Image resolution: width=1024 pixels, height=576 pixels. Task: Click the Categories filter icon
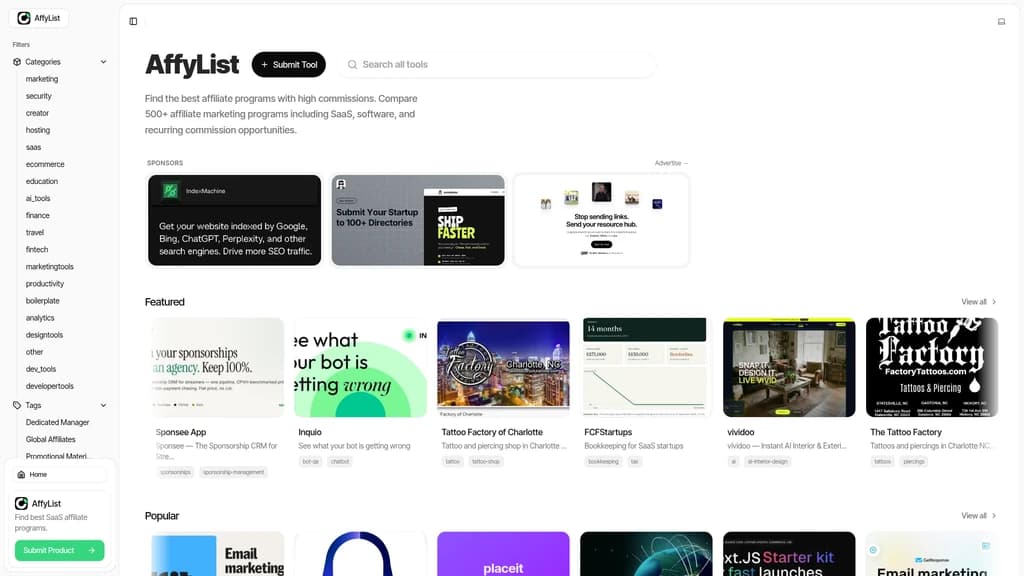coord(17,62)
